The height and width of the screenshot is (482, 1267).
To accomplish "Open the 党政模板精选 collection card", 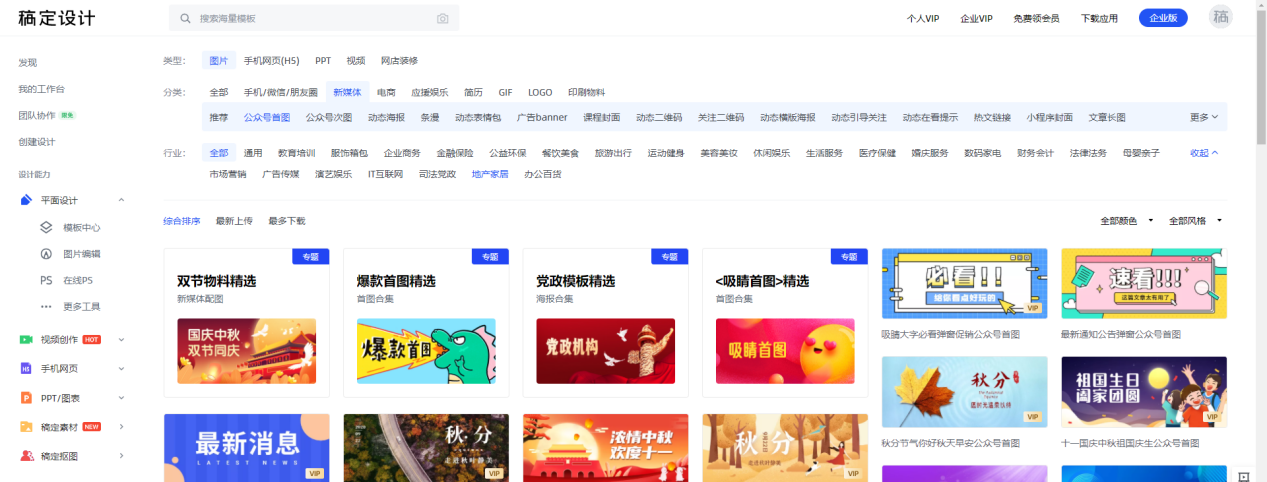I will [x=605, y=323].
